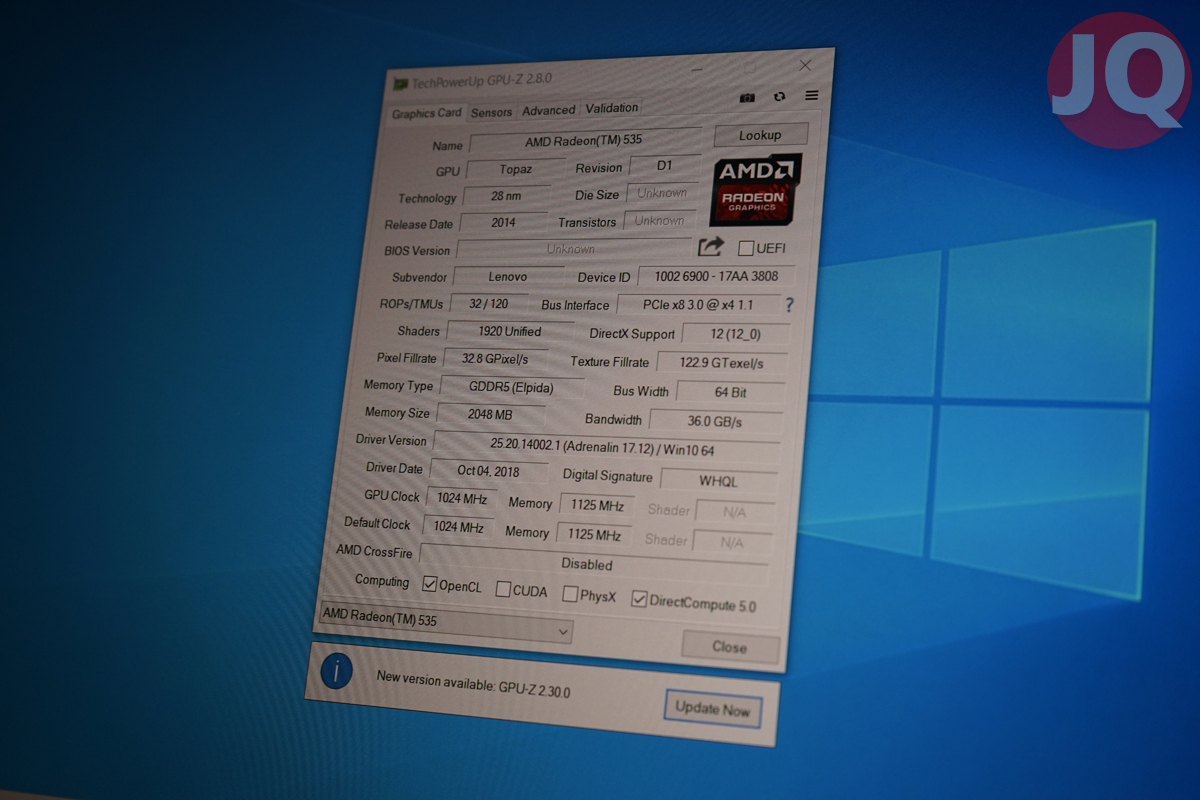
Task: Switch to the Graphics Card tab
Action: pyautogui.click(x=427, y=114)
